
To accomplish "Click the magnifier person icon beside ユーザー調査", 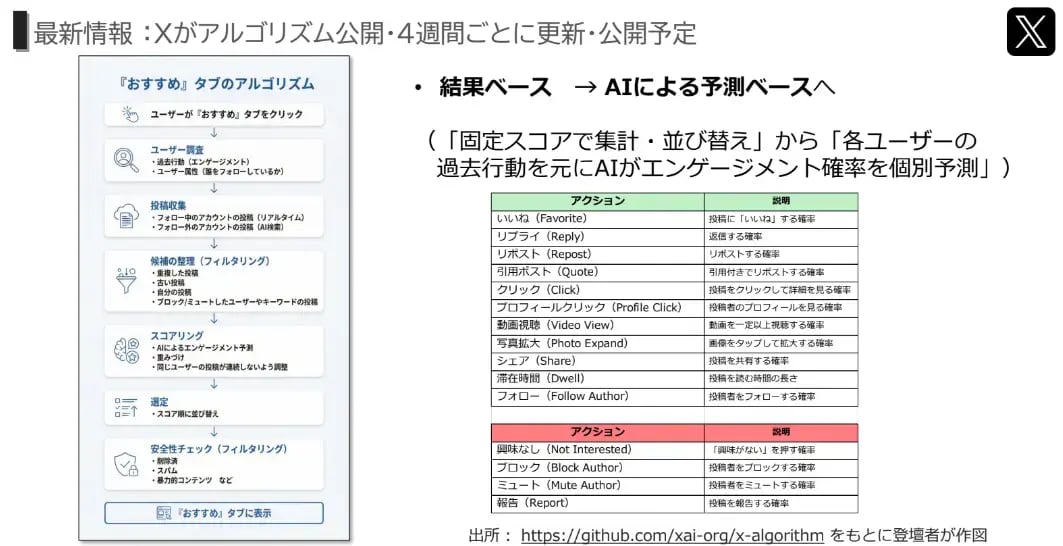I will 126,160.
